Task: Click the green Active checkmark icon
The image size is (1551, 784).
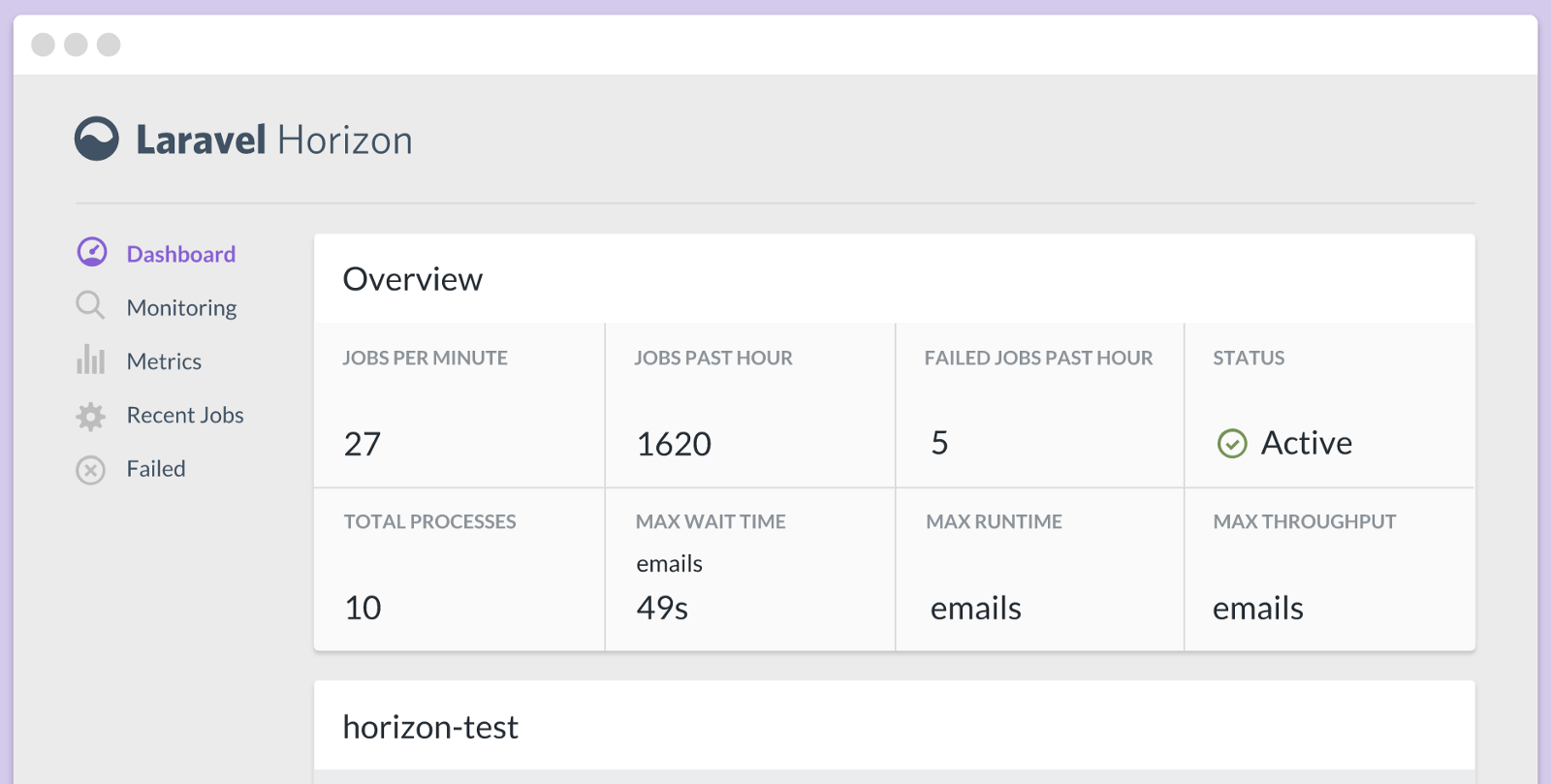Action: coord(1232,444)
